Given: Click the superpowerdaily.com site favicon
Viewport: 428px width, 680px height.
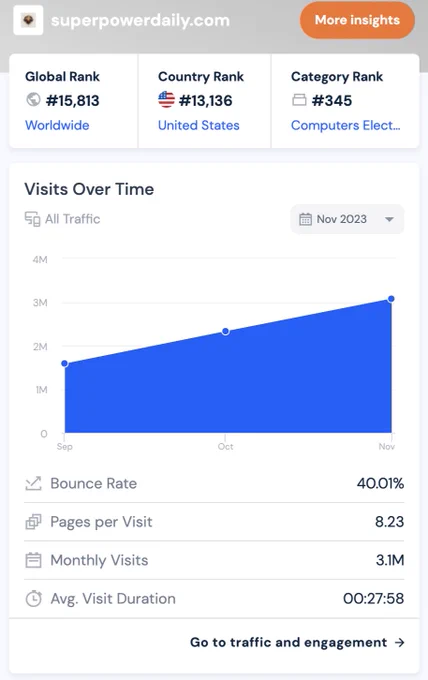Looking at the screenshot, I should click(x=28, y=20).
